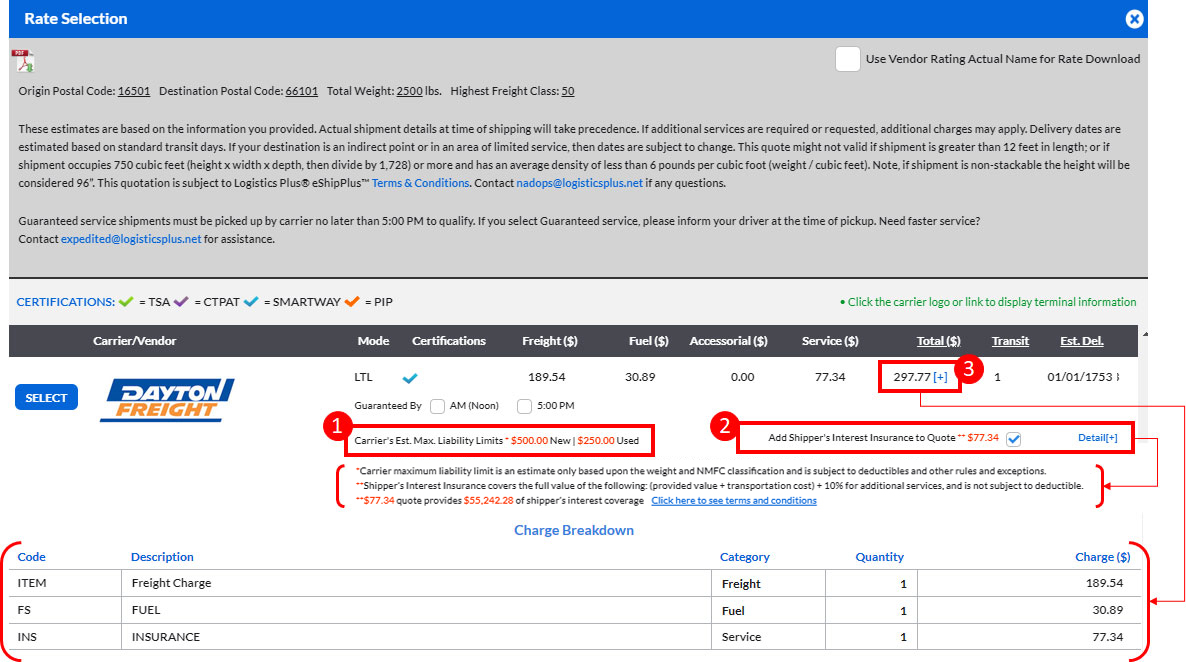
Task: Click the orange PIP checkmark in legend
Action: 351,301
